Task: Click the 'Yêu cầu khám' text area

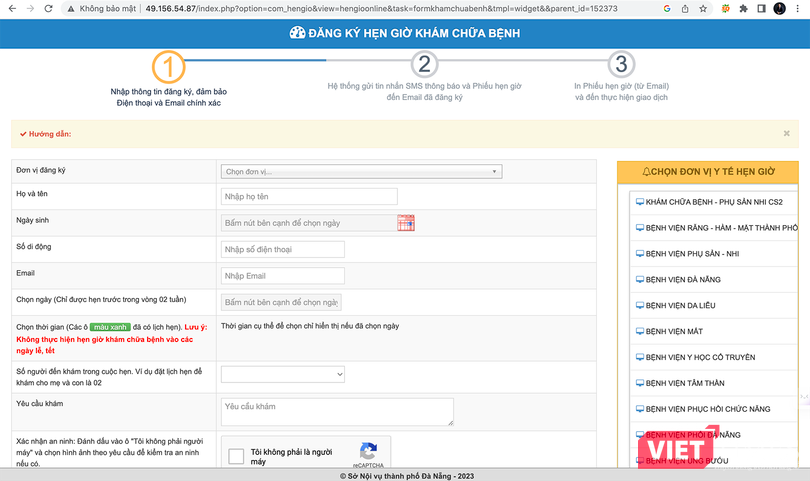Action: pyautogui.click(x=336, y=411)
